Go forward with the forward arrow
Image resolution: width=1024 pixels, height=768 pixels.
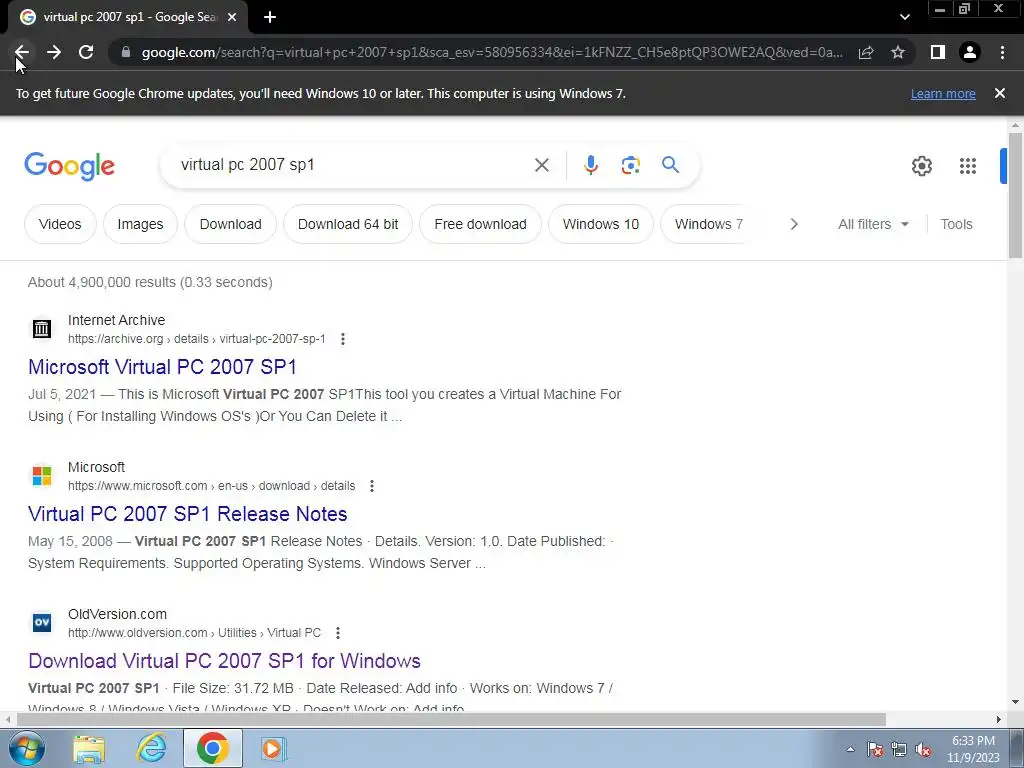point(54,52)
